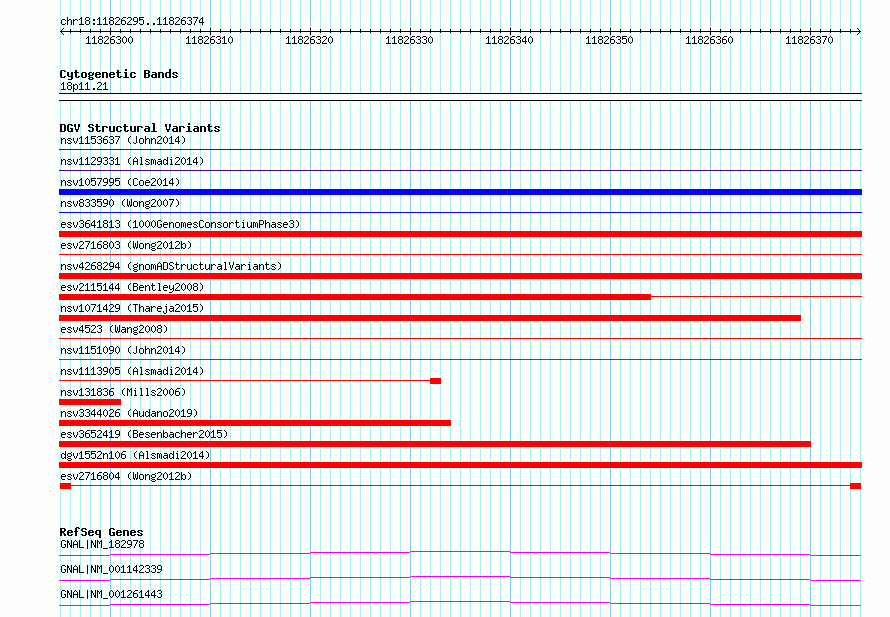Open nsv1113905 (Alsmadi2014) variant label
Image resolution: width=890 pixels, height=617 pixels.
click(x=132, y=371)
